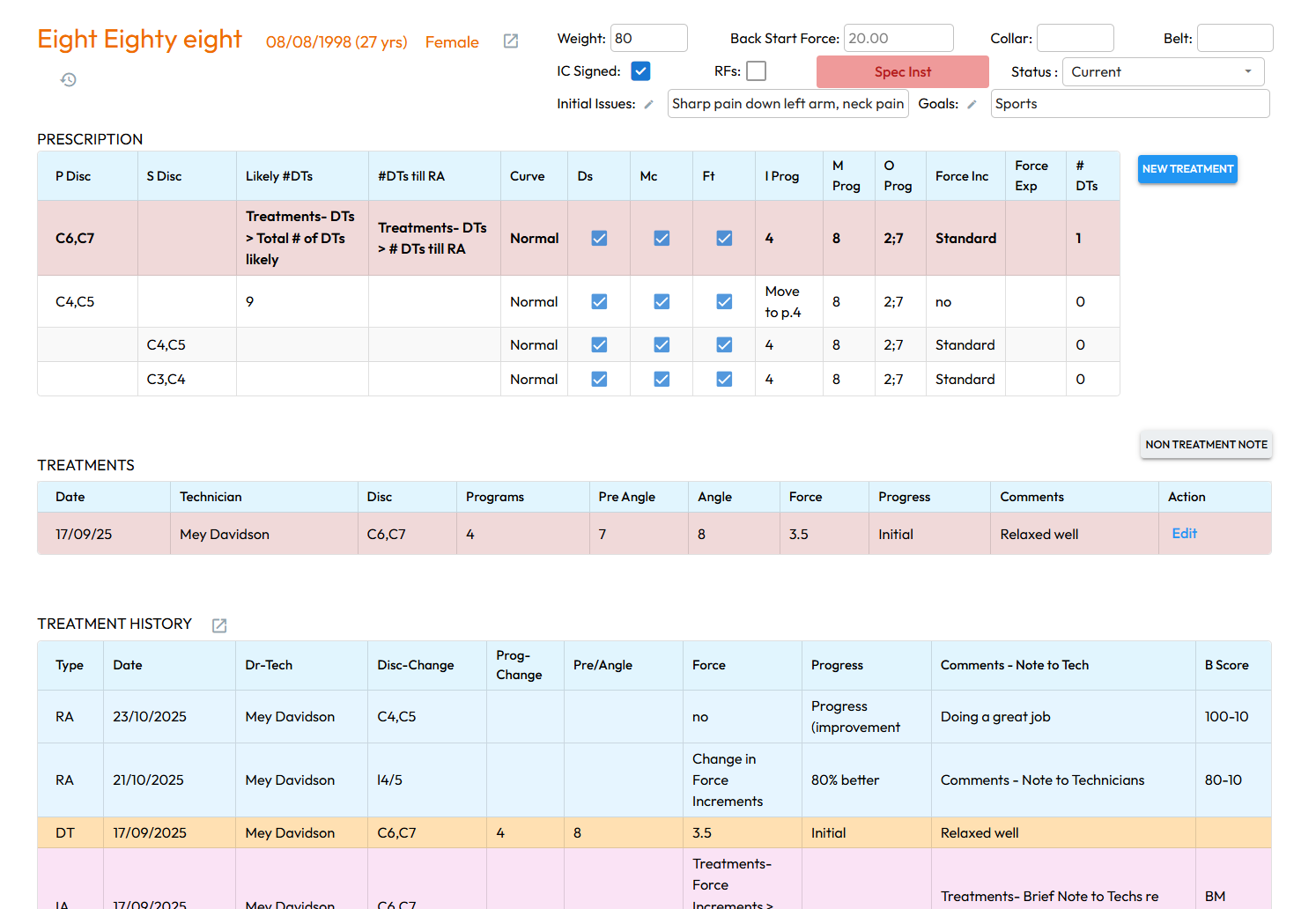Click the Weight input field
The height and width of the screenshot is (909, 1316).
(x=649, y=38)
